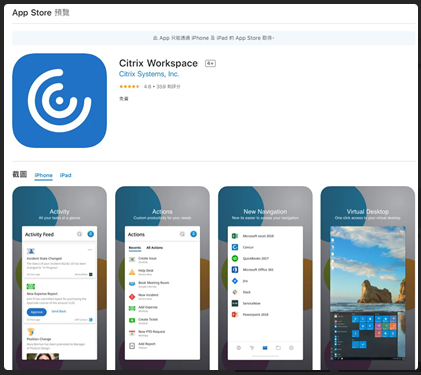Screen dimensions: 421x375
Task: Click the highlighted blue bottom navigation icon
Action: coord(265,348)
